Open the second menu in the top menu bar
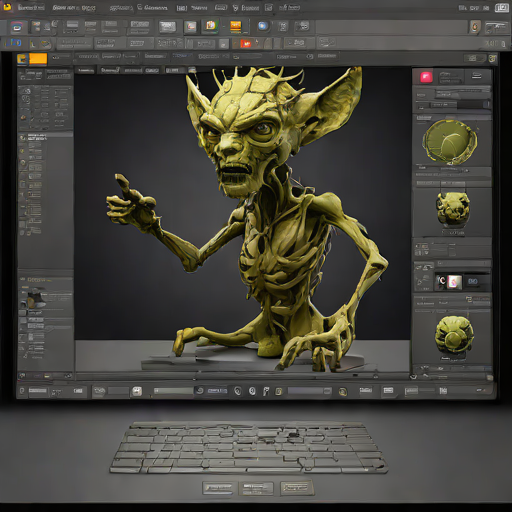Screen dimensions: 512x512 tap(74, 8)
